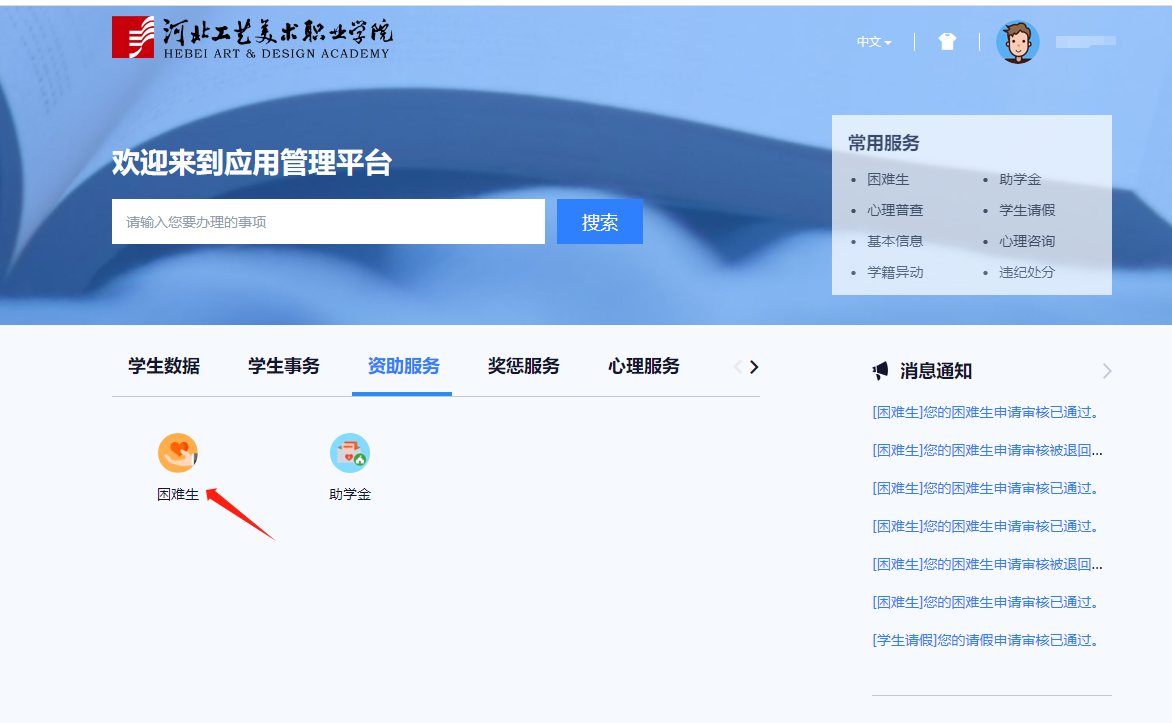Click the user avatar picture
1172x723 pixels.
pos(1017,42)
